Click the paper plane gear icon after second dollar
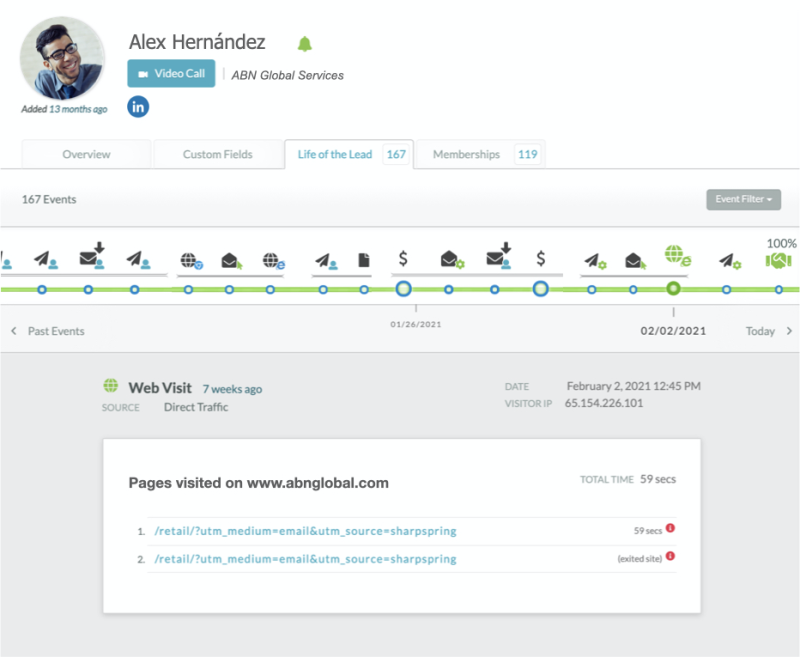 (x=595, y=261)
